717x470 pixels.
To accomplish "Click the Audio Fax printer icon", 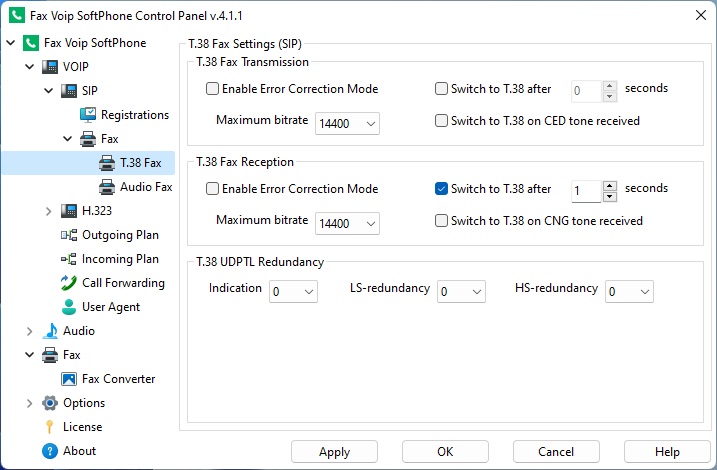I will tap(107, 187).
